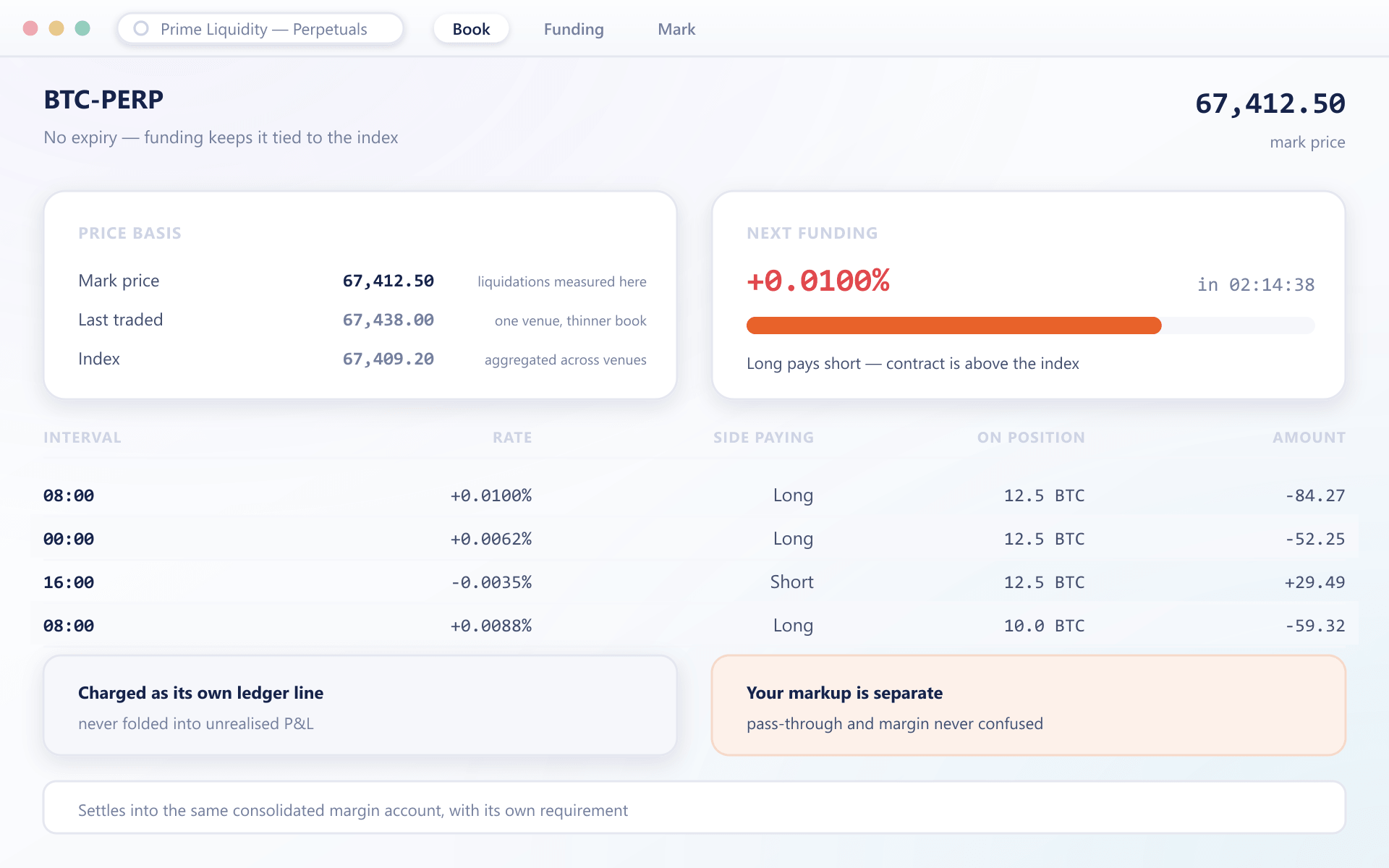Click the 16:00 interval row
This screenshot has height=868, width=1389.
click(694, 582)
